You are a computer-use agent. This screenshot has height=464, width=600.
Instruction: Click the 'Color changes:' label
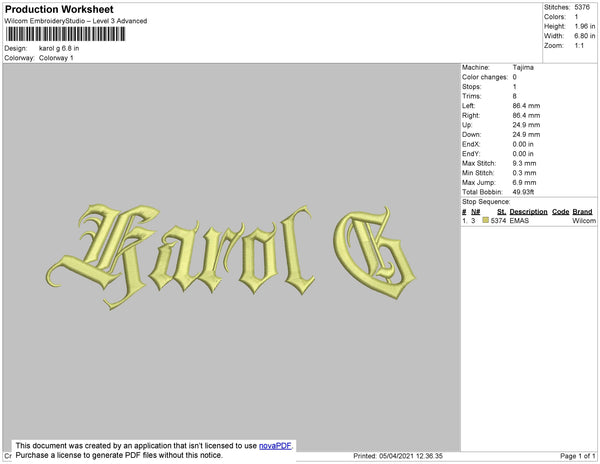pos(485,77)
